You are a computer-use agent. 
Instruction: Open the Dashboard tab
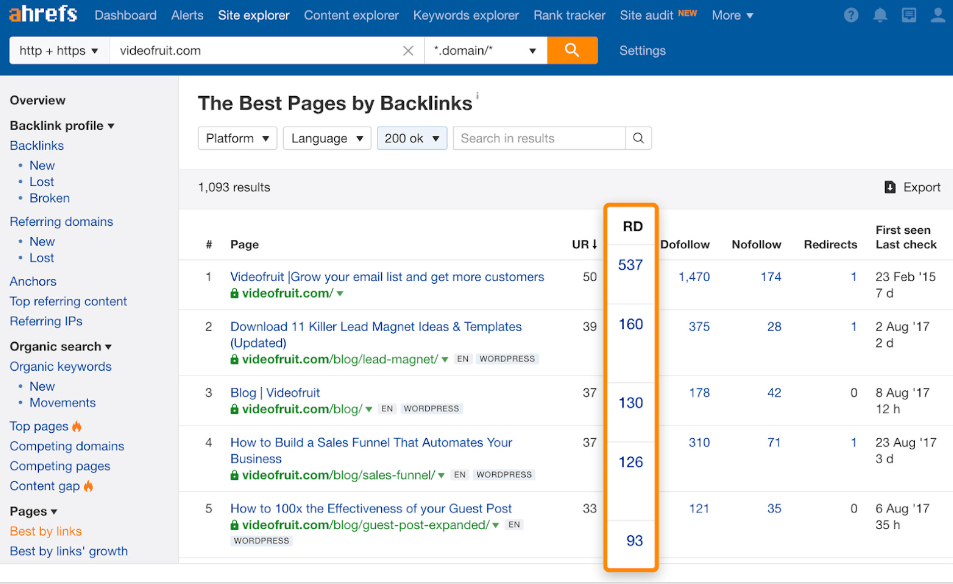pos(125,15)
